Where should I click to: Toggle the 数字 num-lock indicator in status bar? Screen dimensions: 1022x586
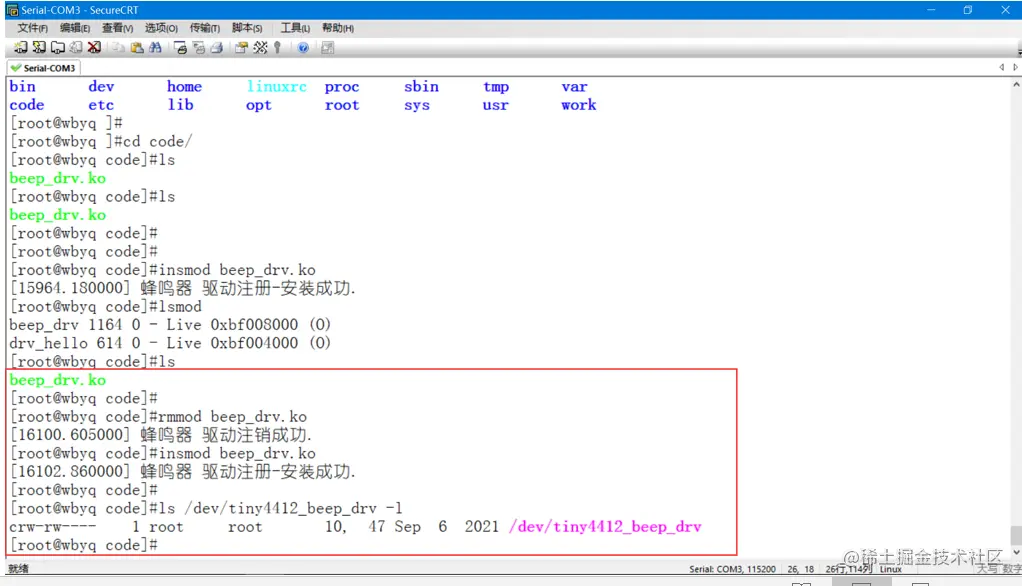click(x=1011, y=568)
